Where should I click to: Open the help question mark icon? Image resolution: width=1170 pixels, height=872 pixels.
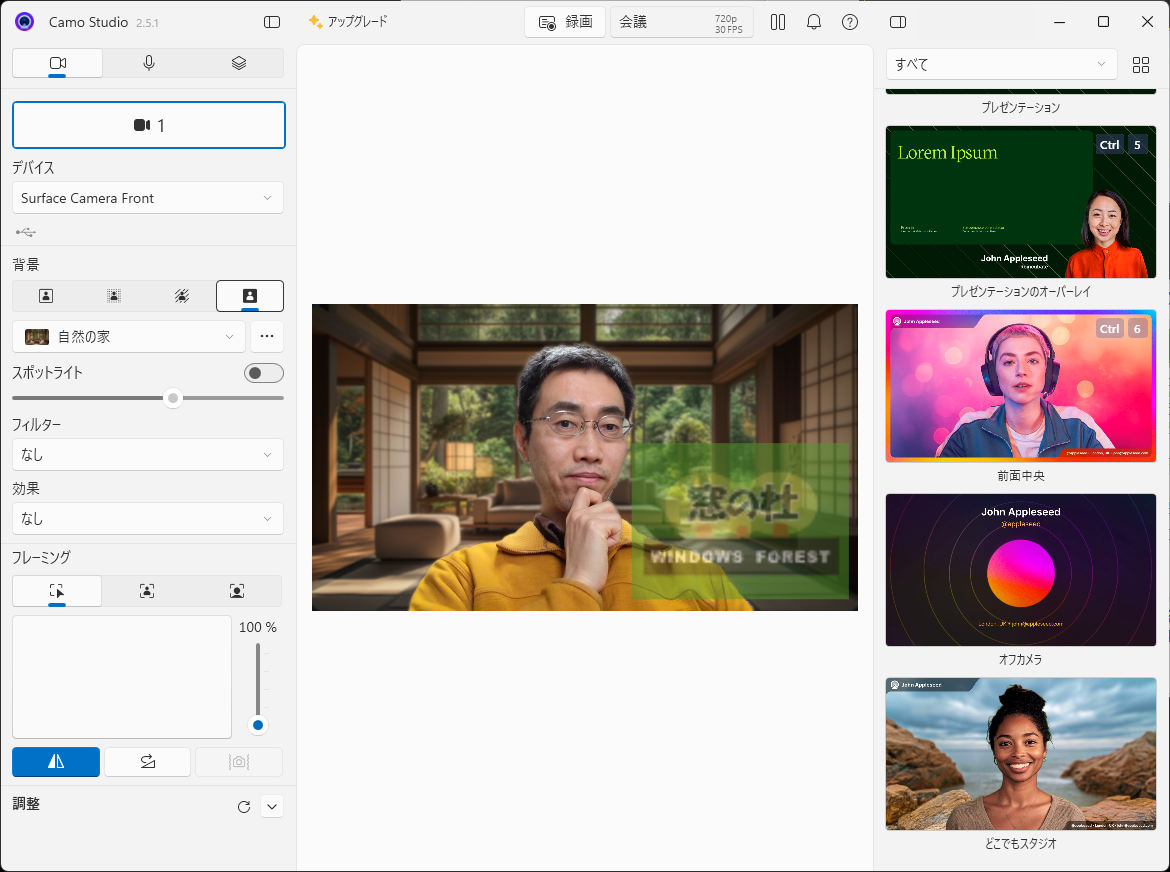coord(850,22)
